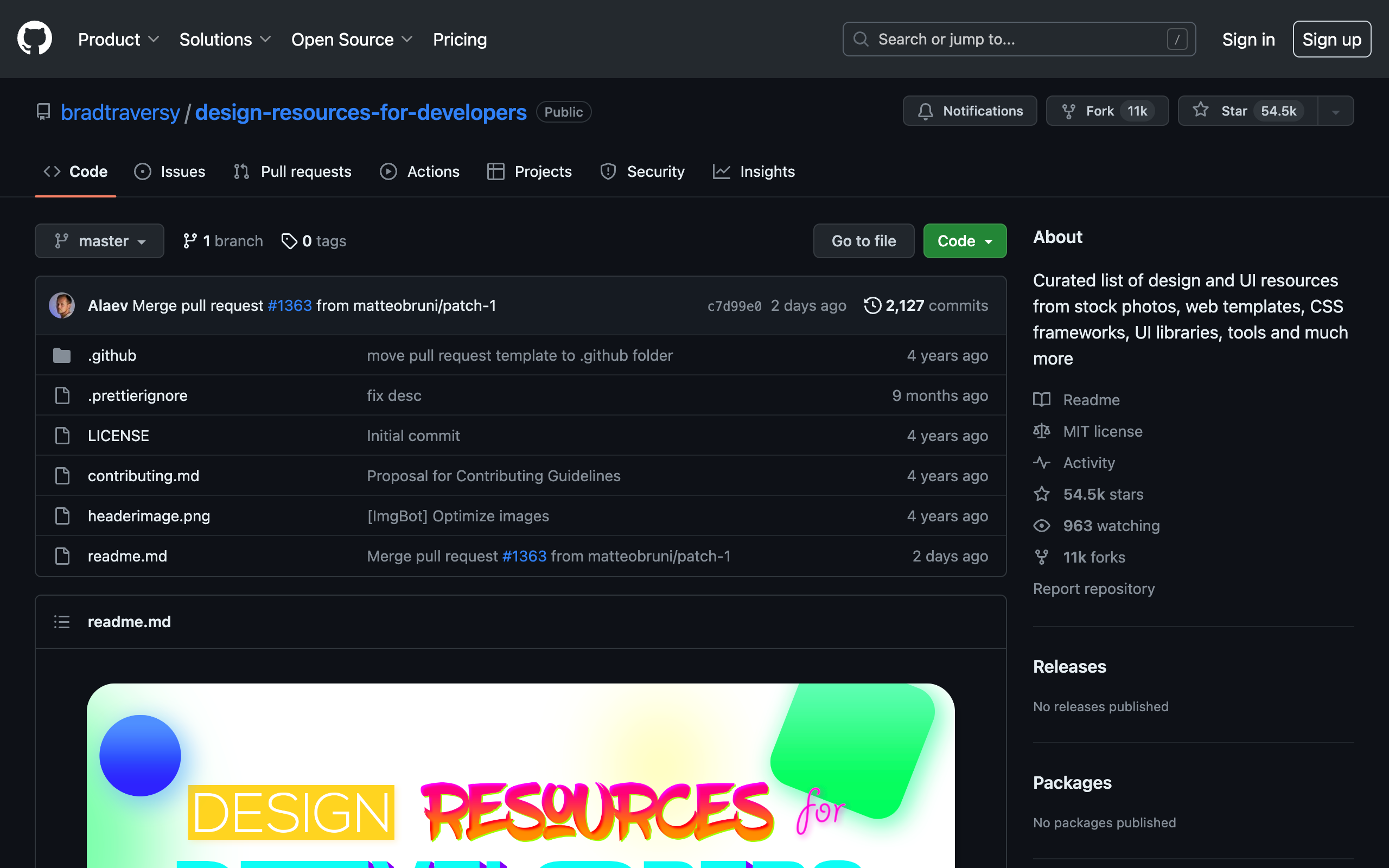
Task: Click the star icon to star repository
Action: tap(1200, 110)
